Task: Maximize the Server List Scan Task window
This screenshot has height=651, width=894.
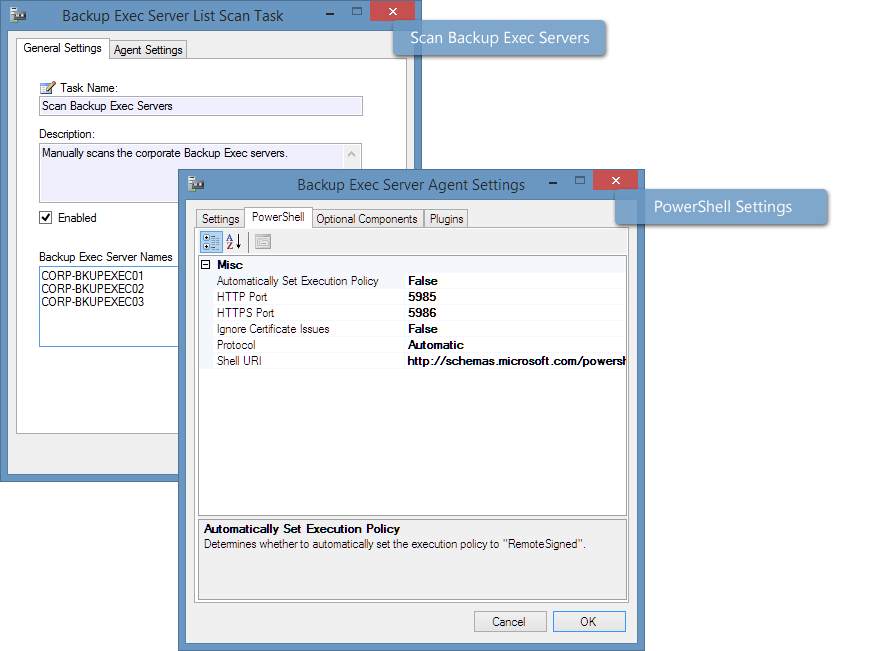Action: pyautogui.click(x=356, y=11)
